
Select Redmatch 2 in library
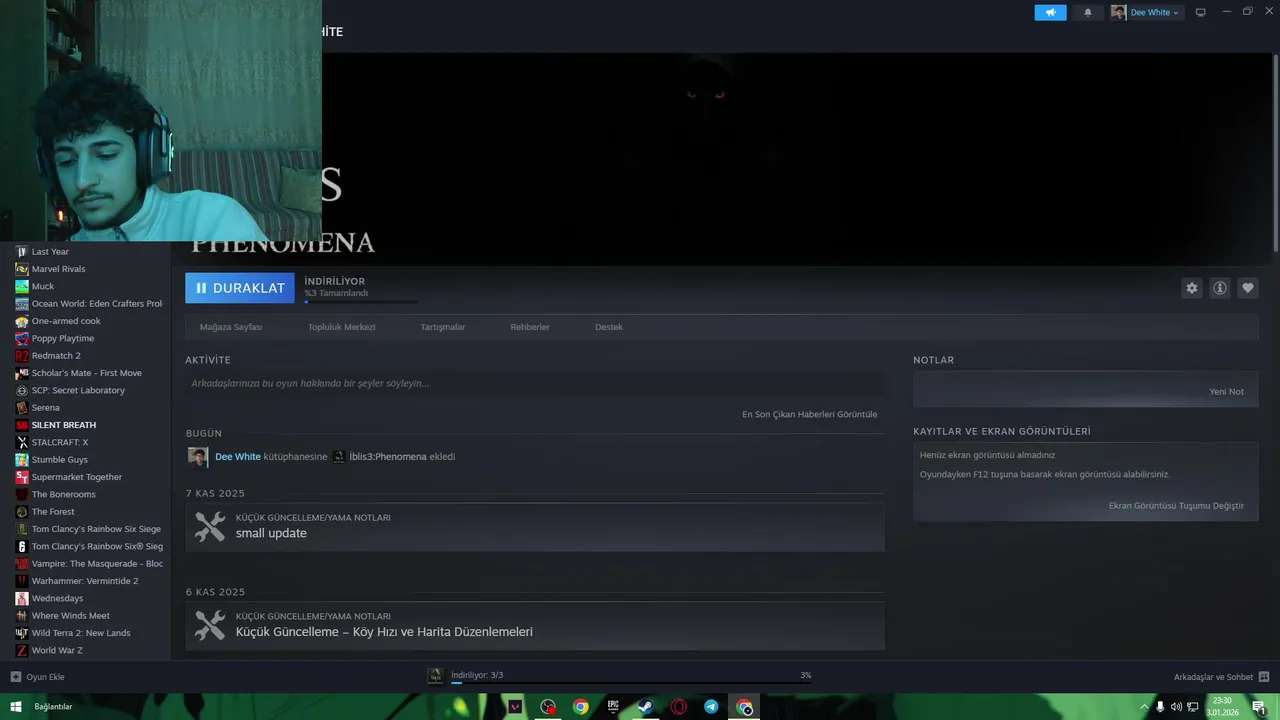tap(56, 356)
